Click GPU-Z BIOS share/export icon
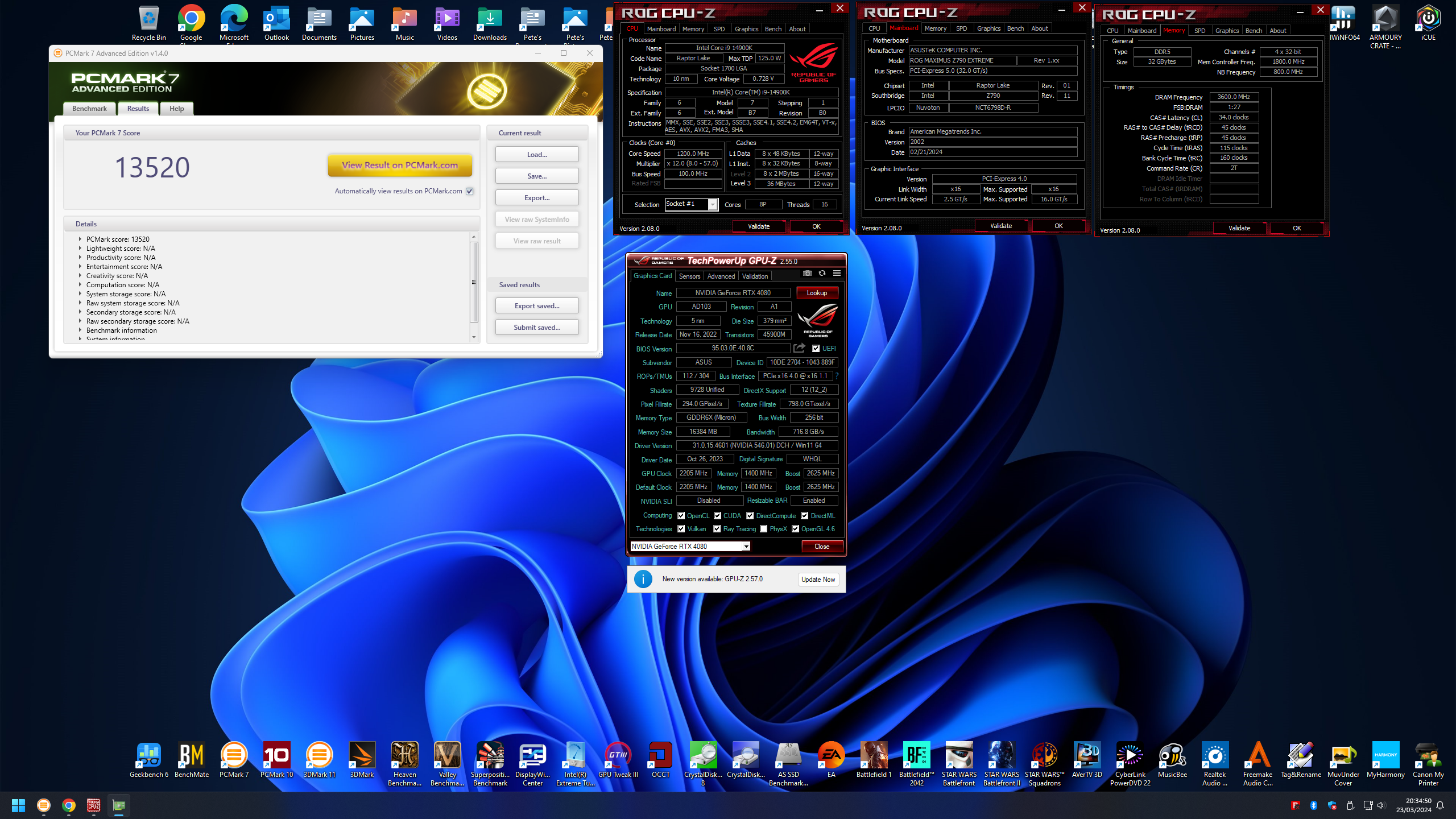Screen dimensions: 1456x819 pyautogui.click(x=800, y=348)
